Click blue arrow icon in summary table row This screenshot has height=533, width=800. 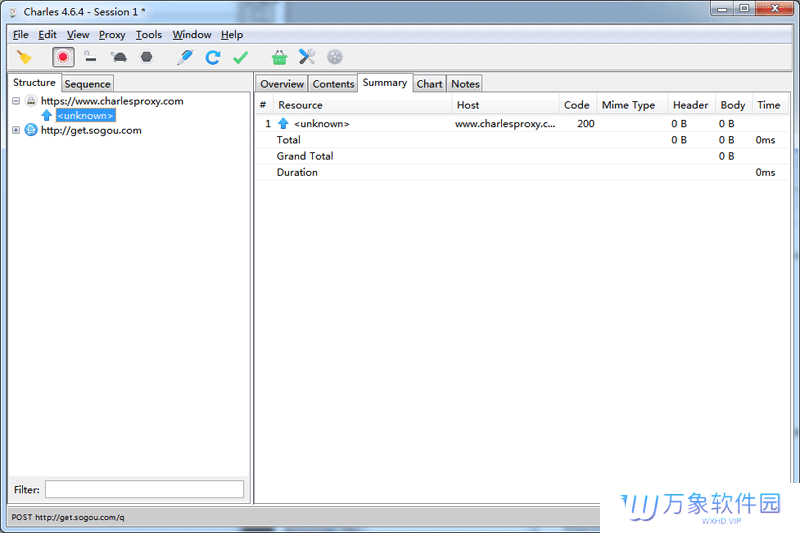click(283, 123)
